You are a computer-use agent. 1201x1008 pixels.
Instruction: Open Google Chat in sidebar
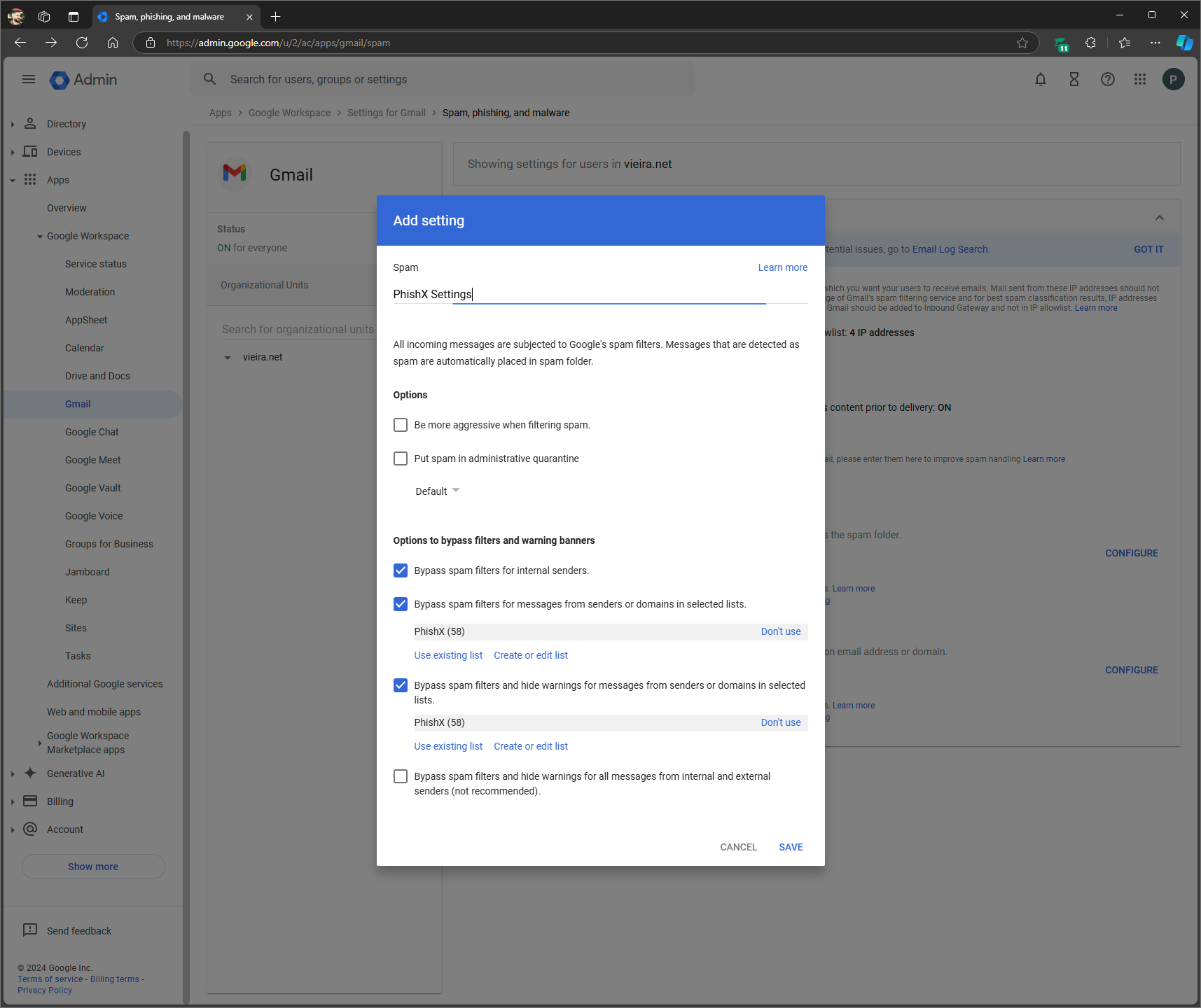click(92, 432)
